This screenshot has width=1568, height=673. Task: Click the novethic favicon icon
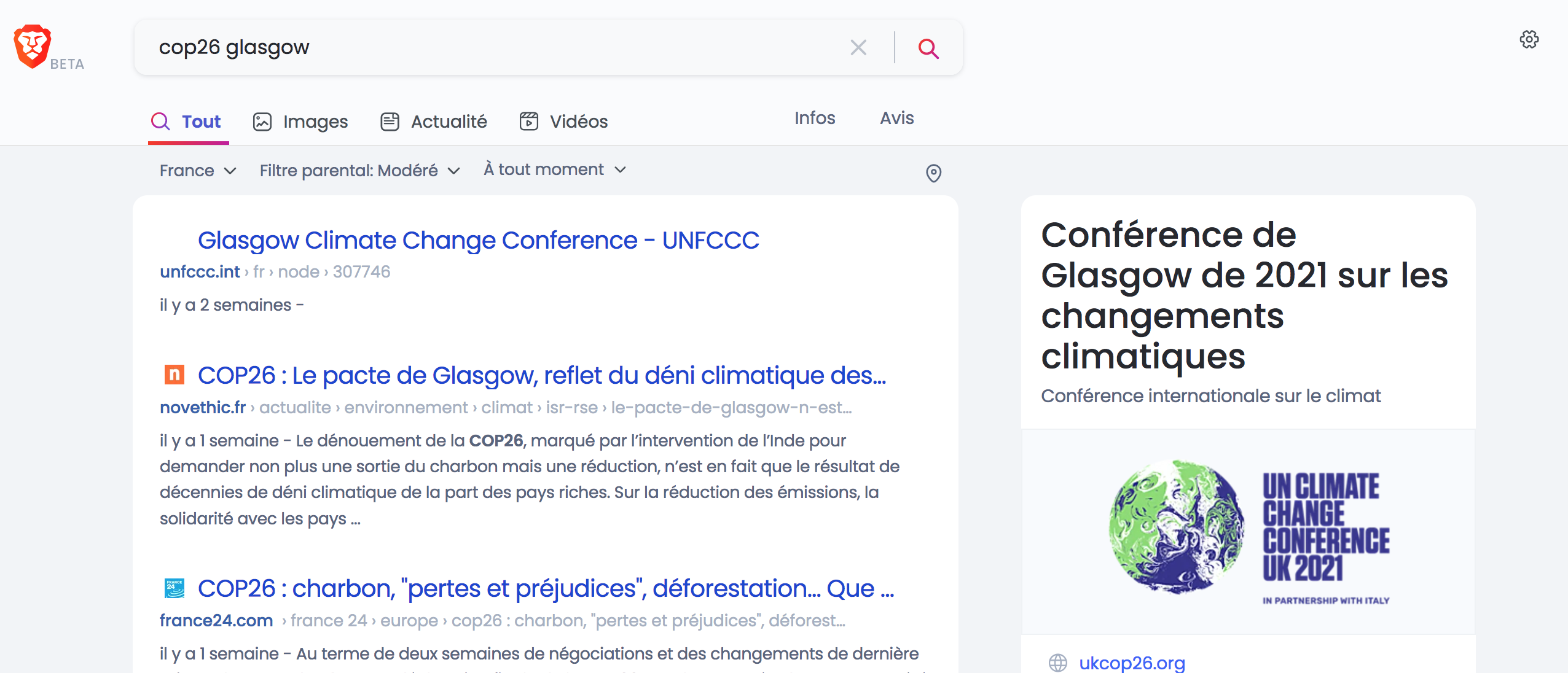coord(174,375)
